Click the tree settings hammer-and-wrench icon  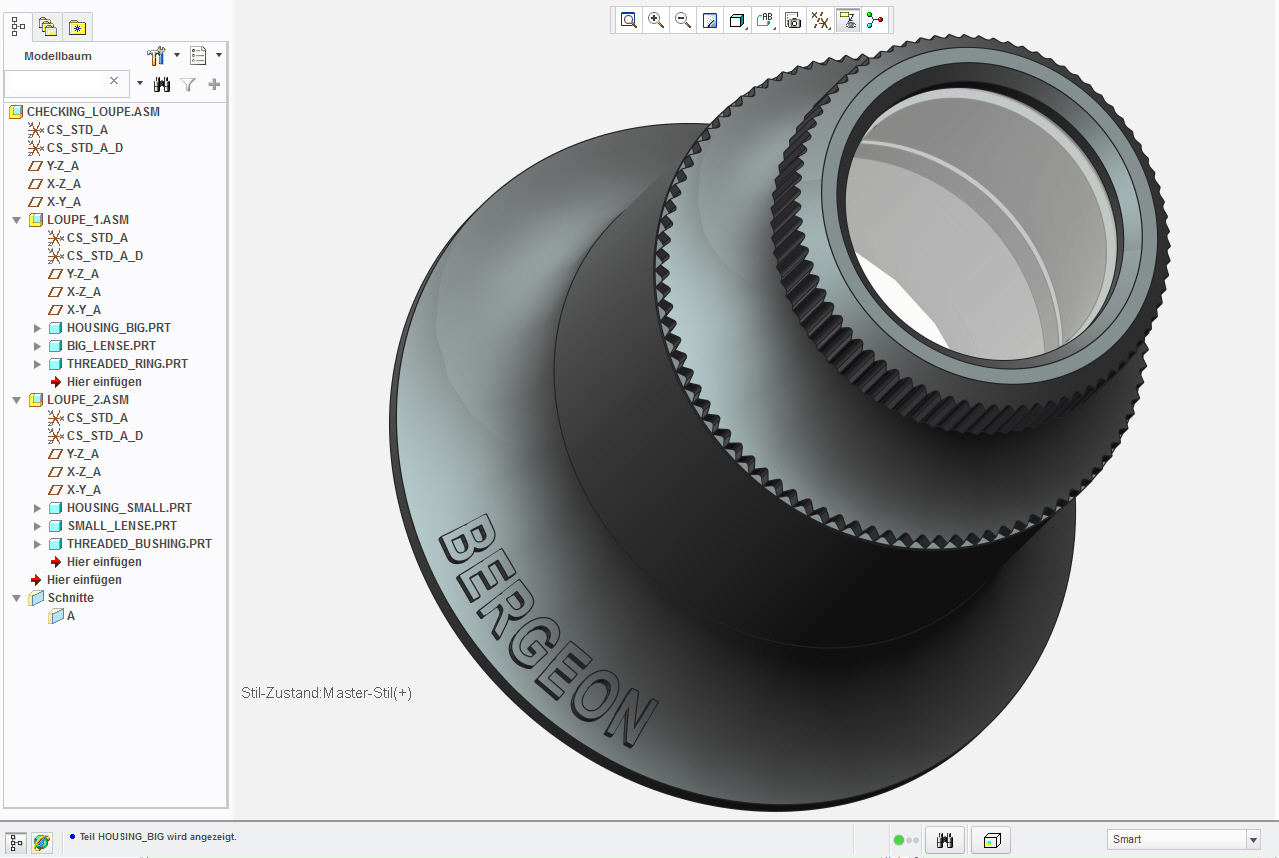pos(156,56)
